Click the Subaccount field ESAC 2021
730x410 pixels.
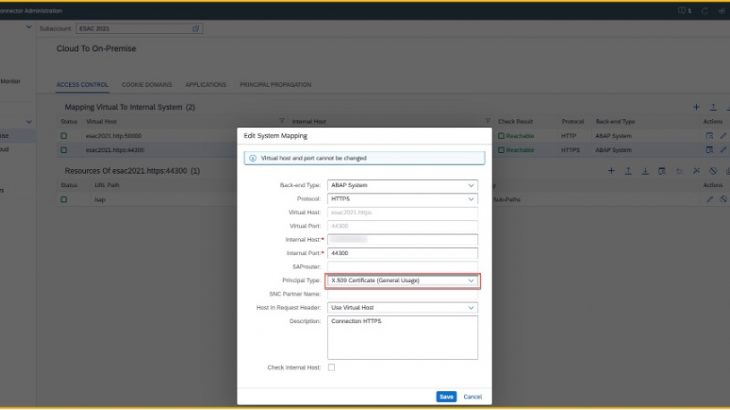click(x=139, y=28)
